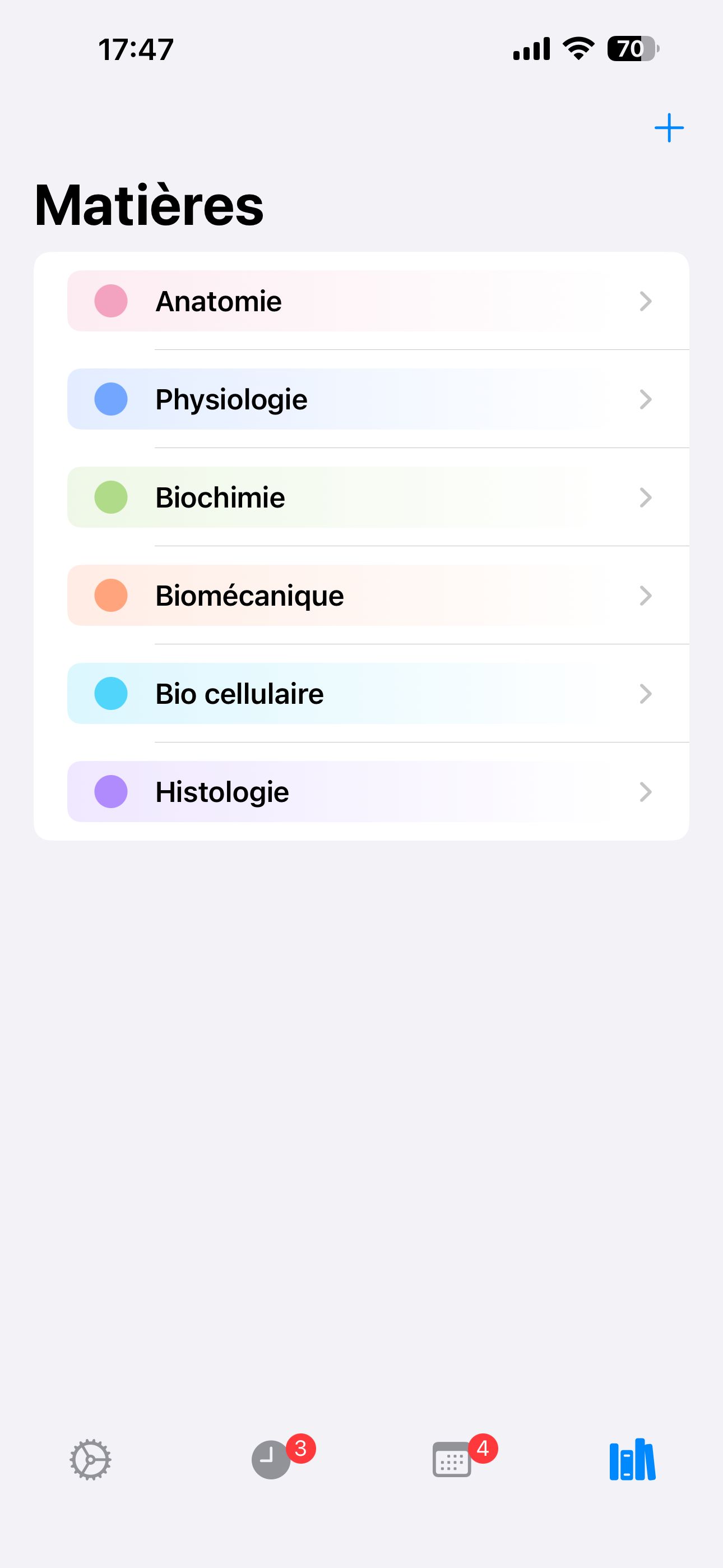Viewport: 723px width, 1568px height.
Task: Open the Bio cellulaire subject
Action: pos(239,694)
